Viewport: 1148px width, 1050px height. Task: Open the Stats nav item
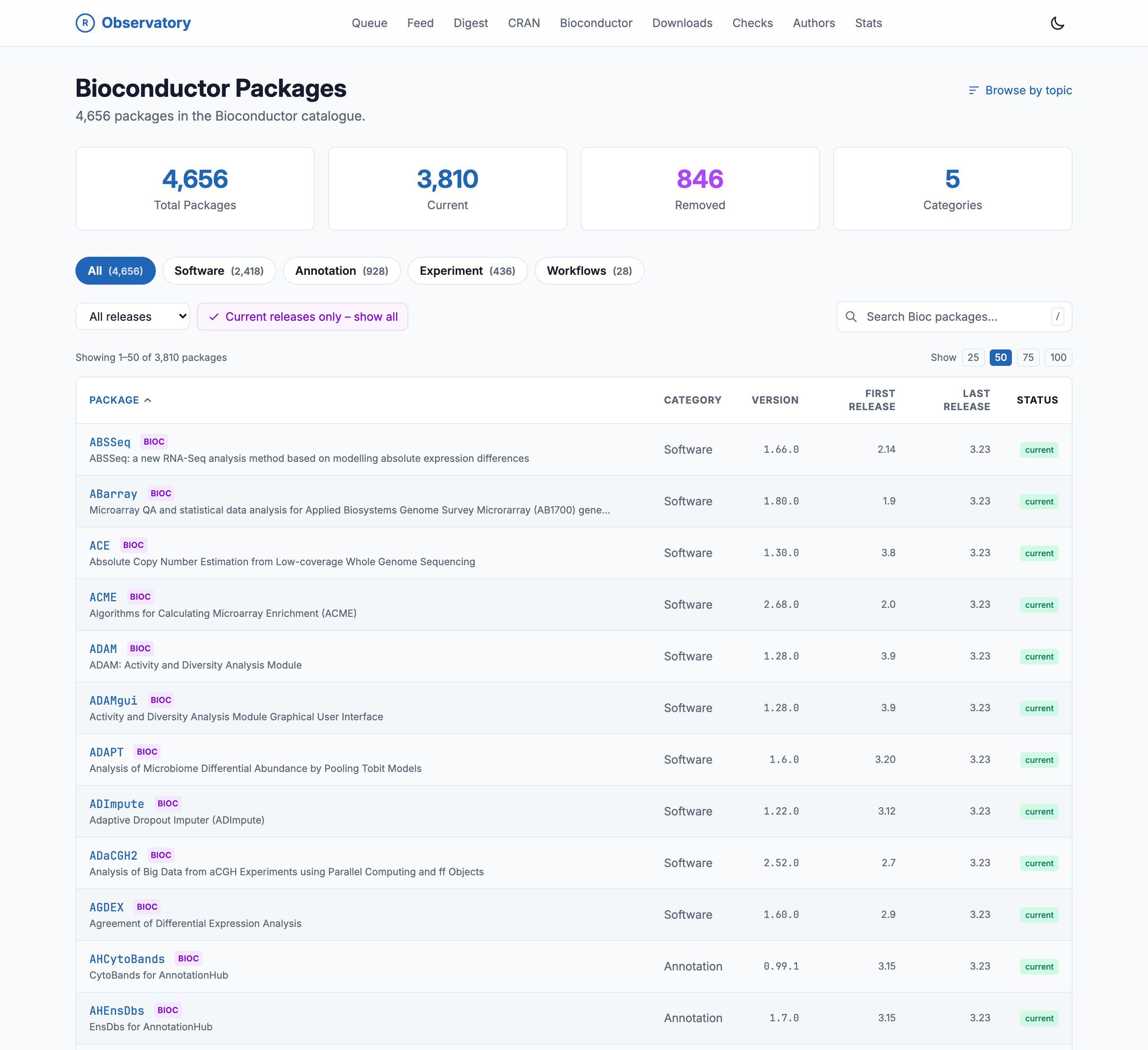[x=868, y=23]
